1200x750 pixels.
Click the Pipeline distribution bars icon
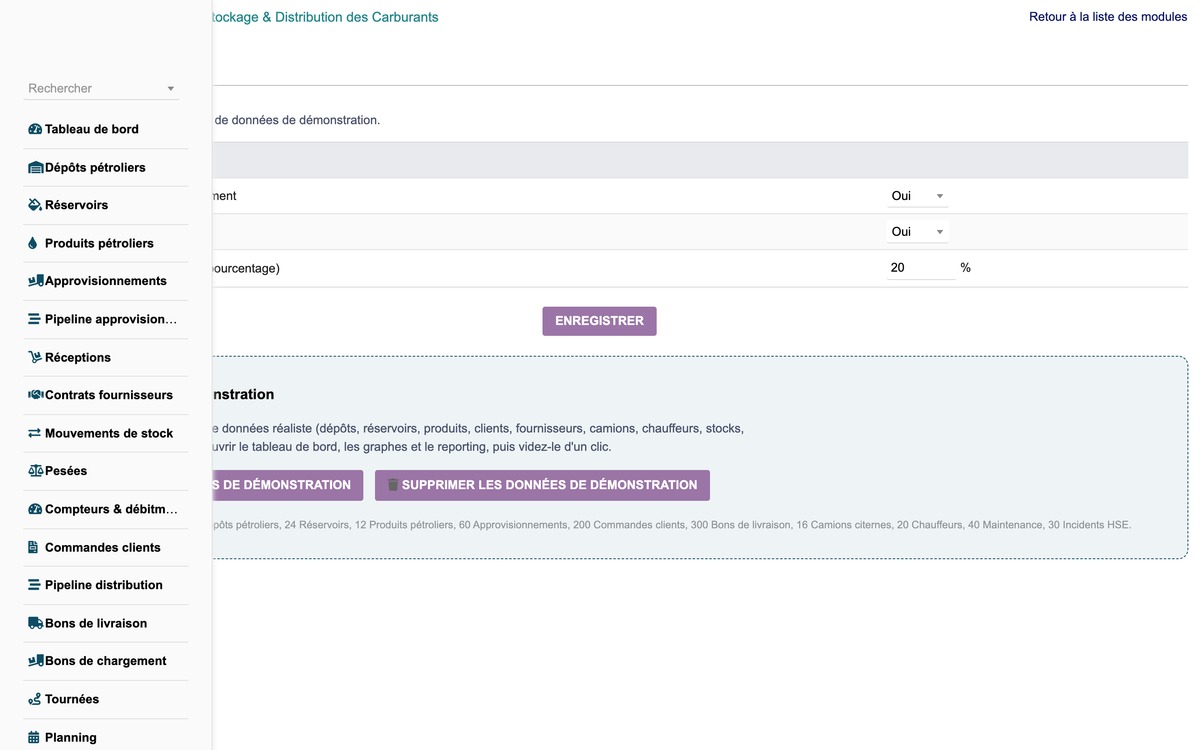tap(35, 585)
